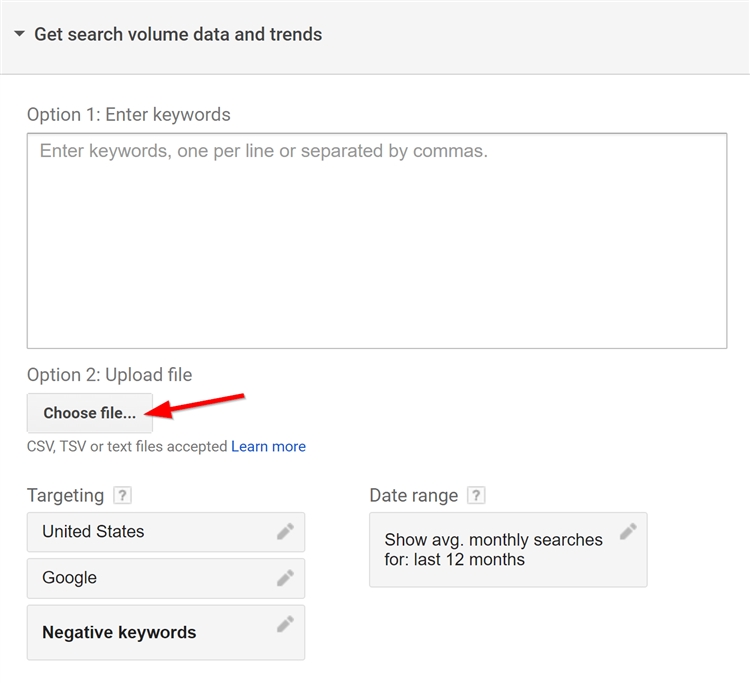
Task: Edit Negative keywords via pencil icon
Action: point(285,624)
